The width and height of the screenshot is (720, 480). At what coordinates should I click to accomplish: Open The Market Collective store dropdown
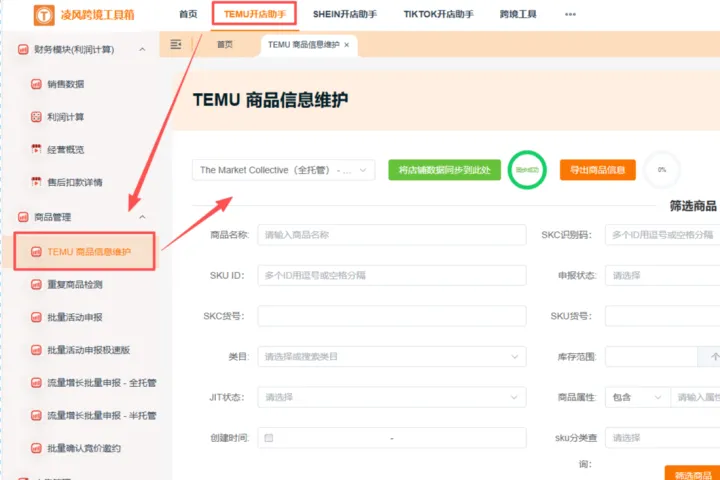283,170
